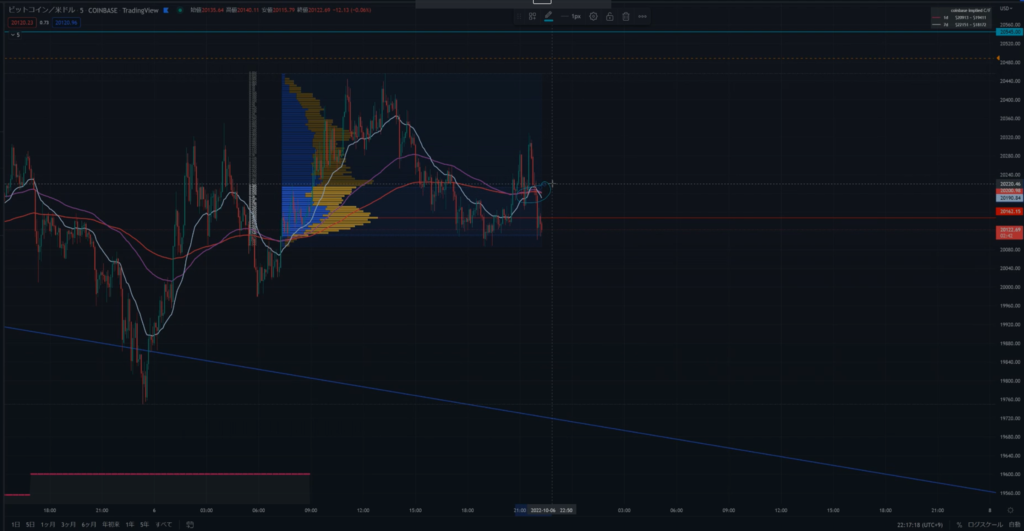Click the red 20120.23 sell price box
Screen dimensions: 1024x531
[22, 23]
